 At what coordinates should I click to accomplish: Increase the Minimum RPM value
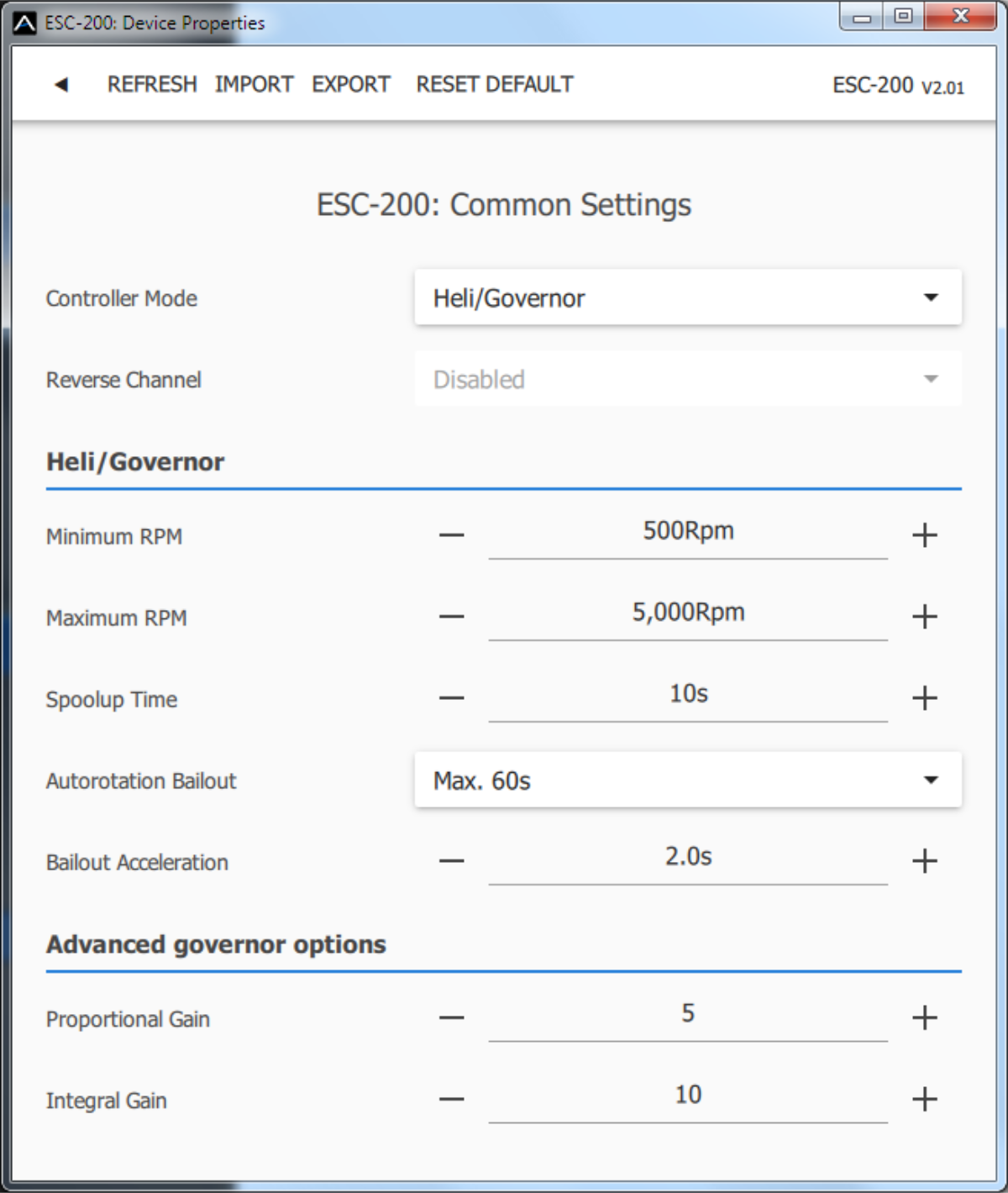924,535
